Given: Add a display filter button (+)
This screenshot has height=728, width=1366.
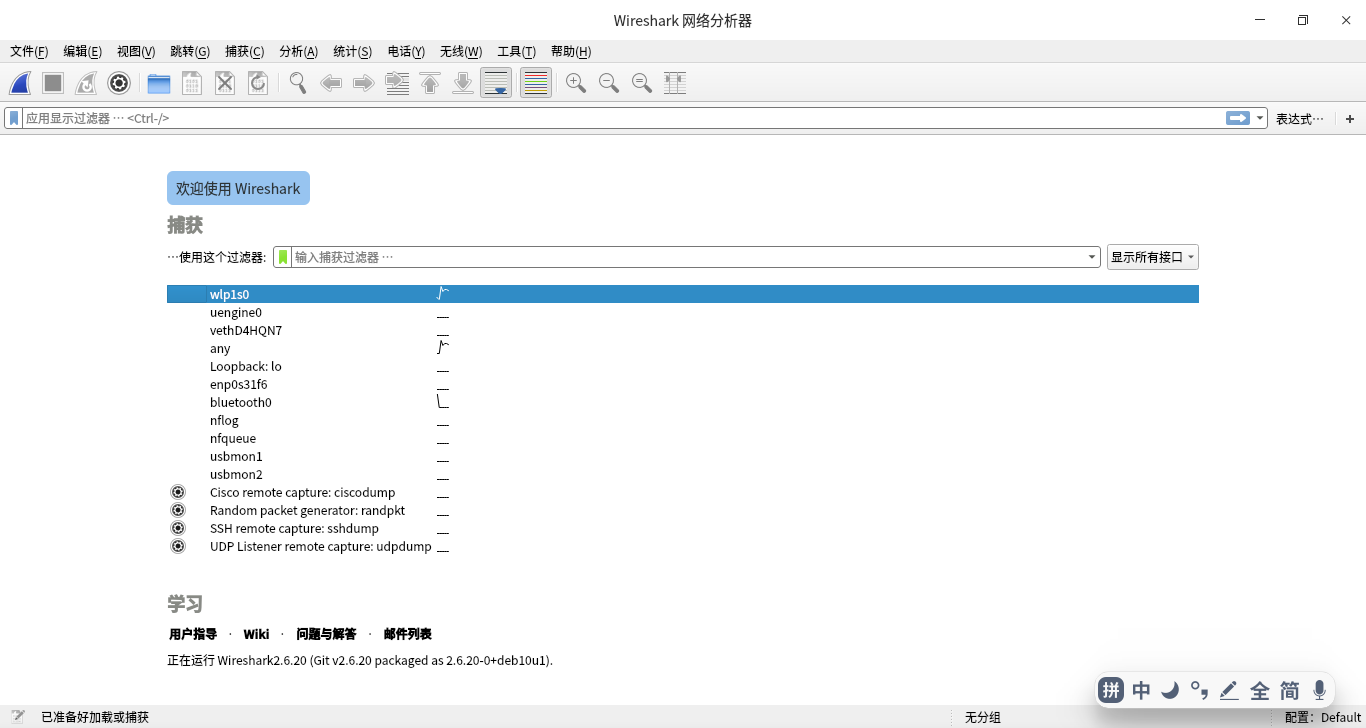Looking at the screenshot, I should click(x=1350, y=119).
